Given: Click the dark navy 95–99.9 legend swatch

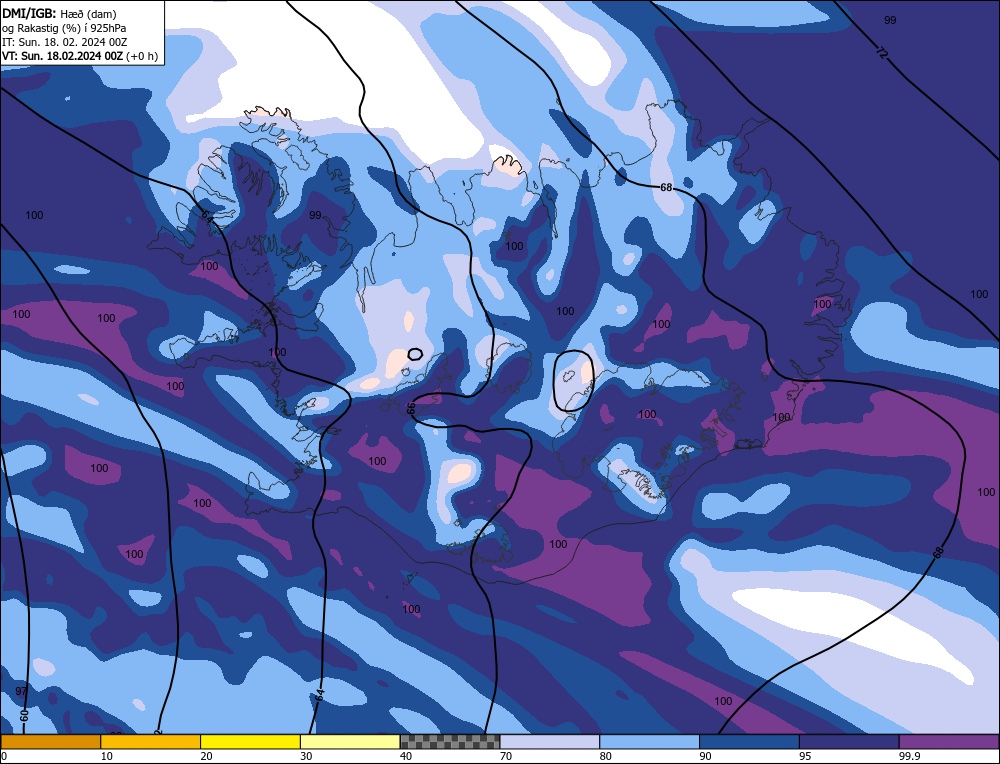Looking at the screenshot, I should (849, 741).
